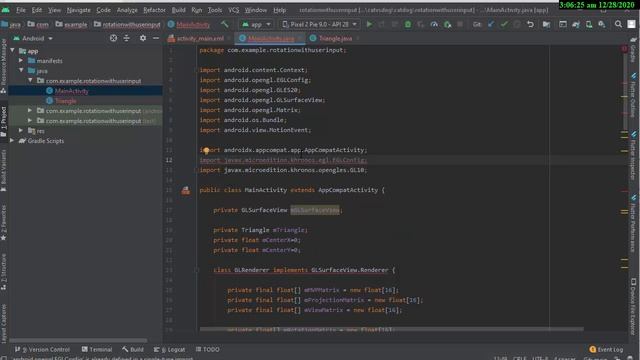Open the AVD Manager icon
This screenshot has width=640, height=360.
tap(589, 24)
